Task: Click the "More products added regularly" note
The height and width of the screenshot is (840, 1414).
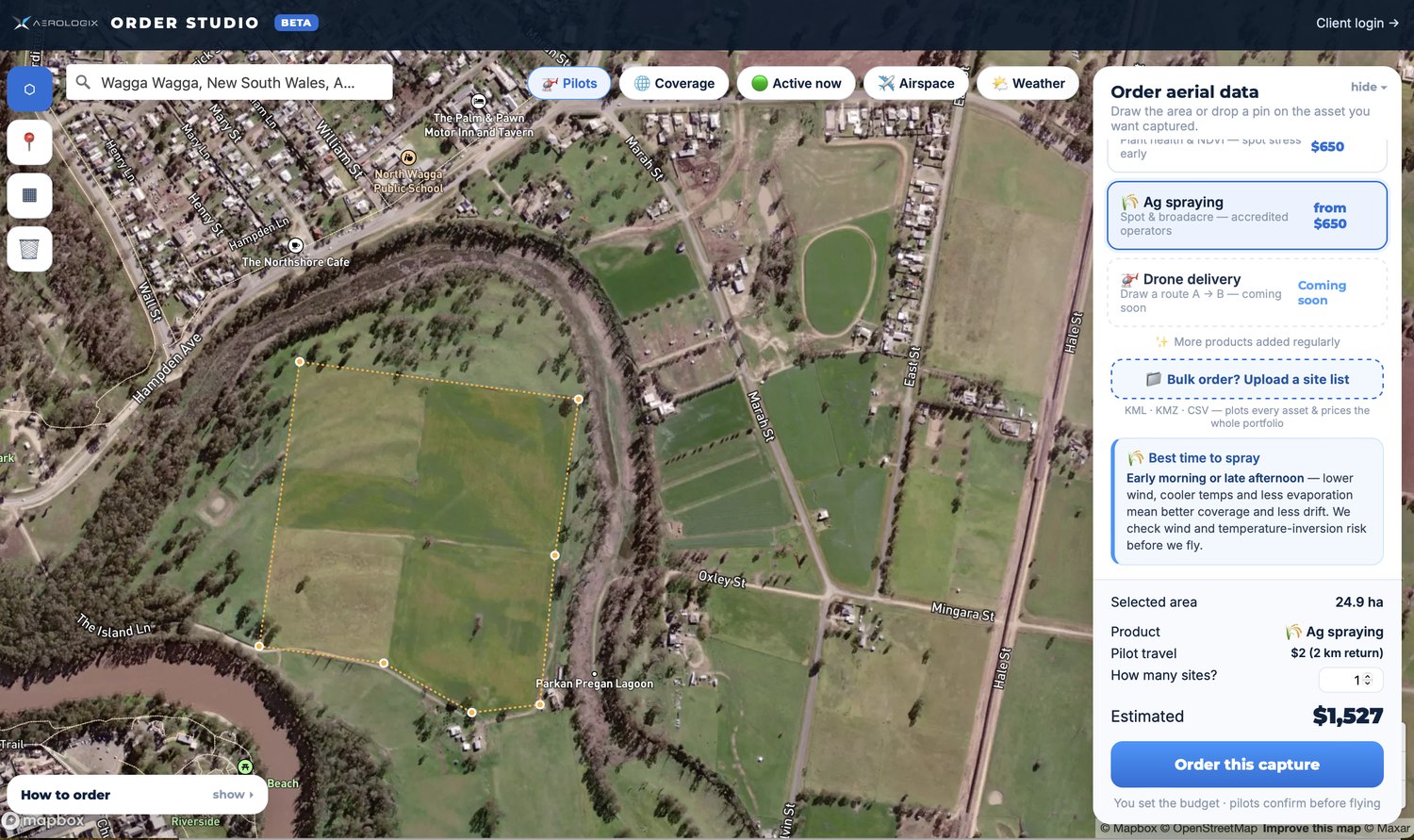Action: pyautogui.click(x=1257, y=342)
